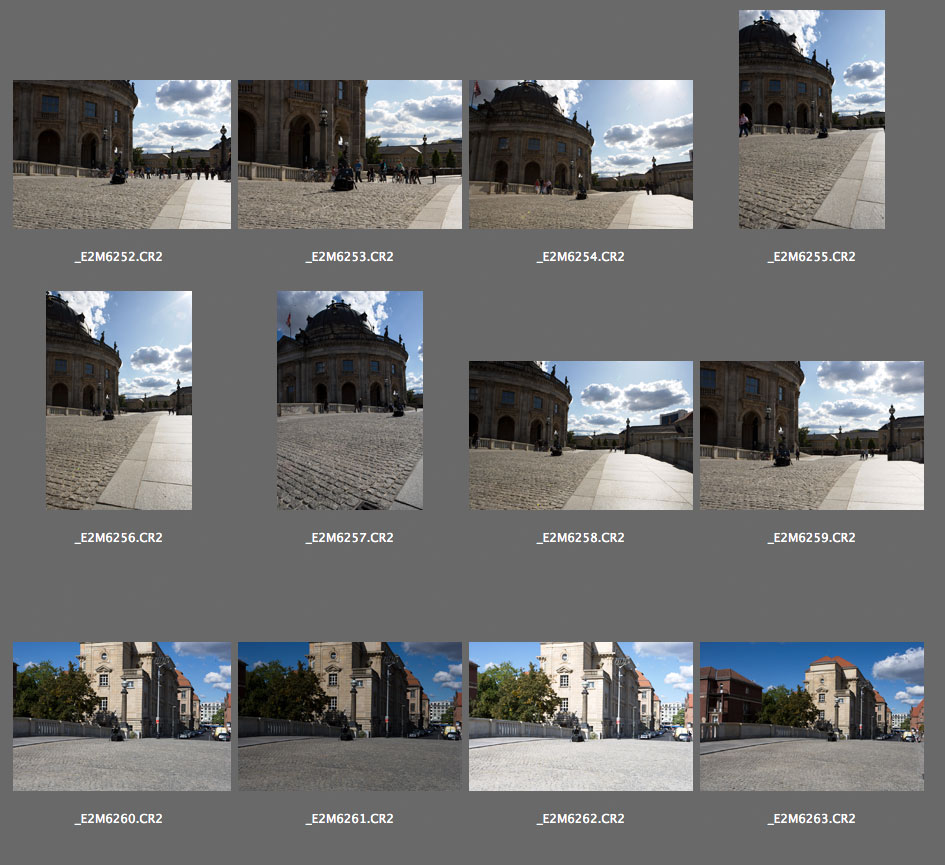Click the filename _E2M6258.CR2
Image resolution: width=945 pixels, height=865 pixels.
pos(581,538)
